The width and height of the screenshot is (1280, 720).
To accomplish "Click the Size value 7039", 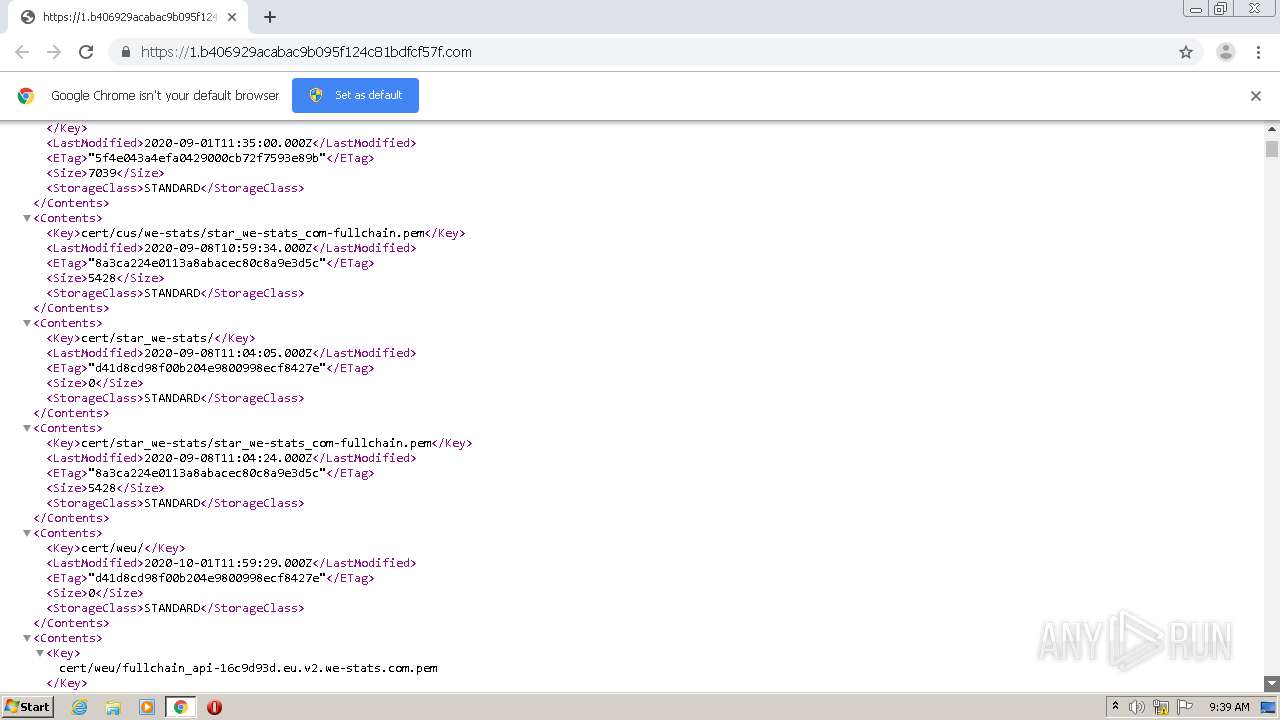I will click(x=102, y=173).
